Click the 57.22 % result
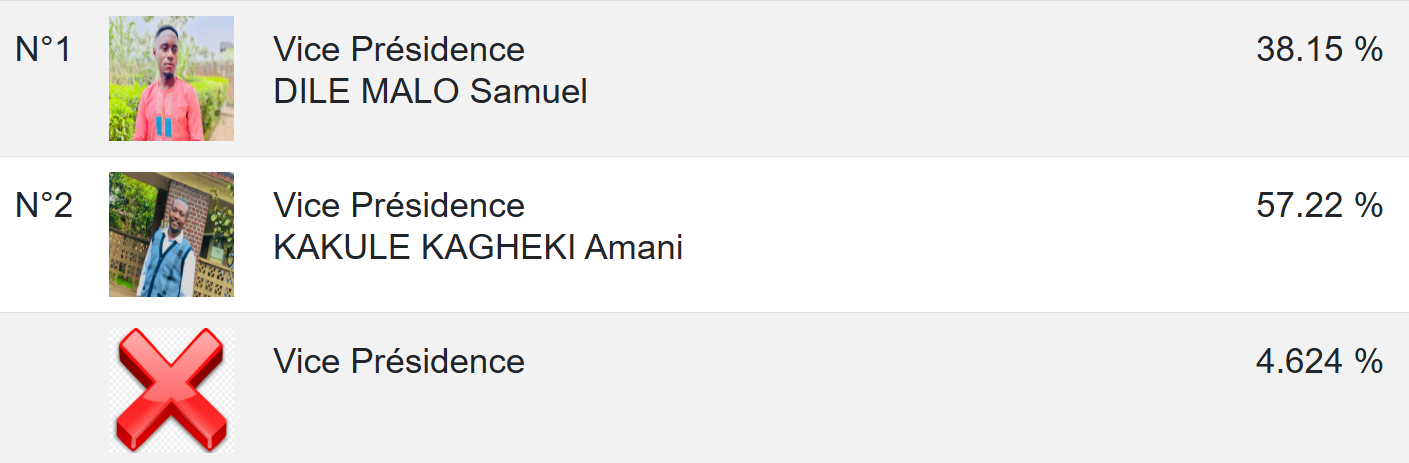The image size is (1409, 463). (1319, 205)
